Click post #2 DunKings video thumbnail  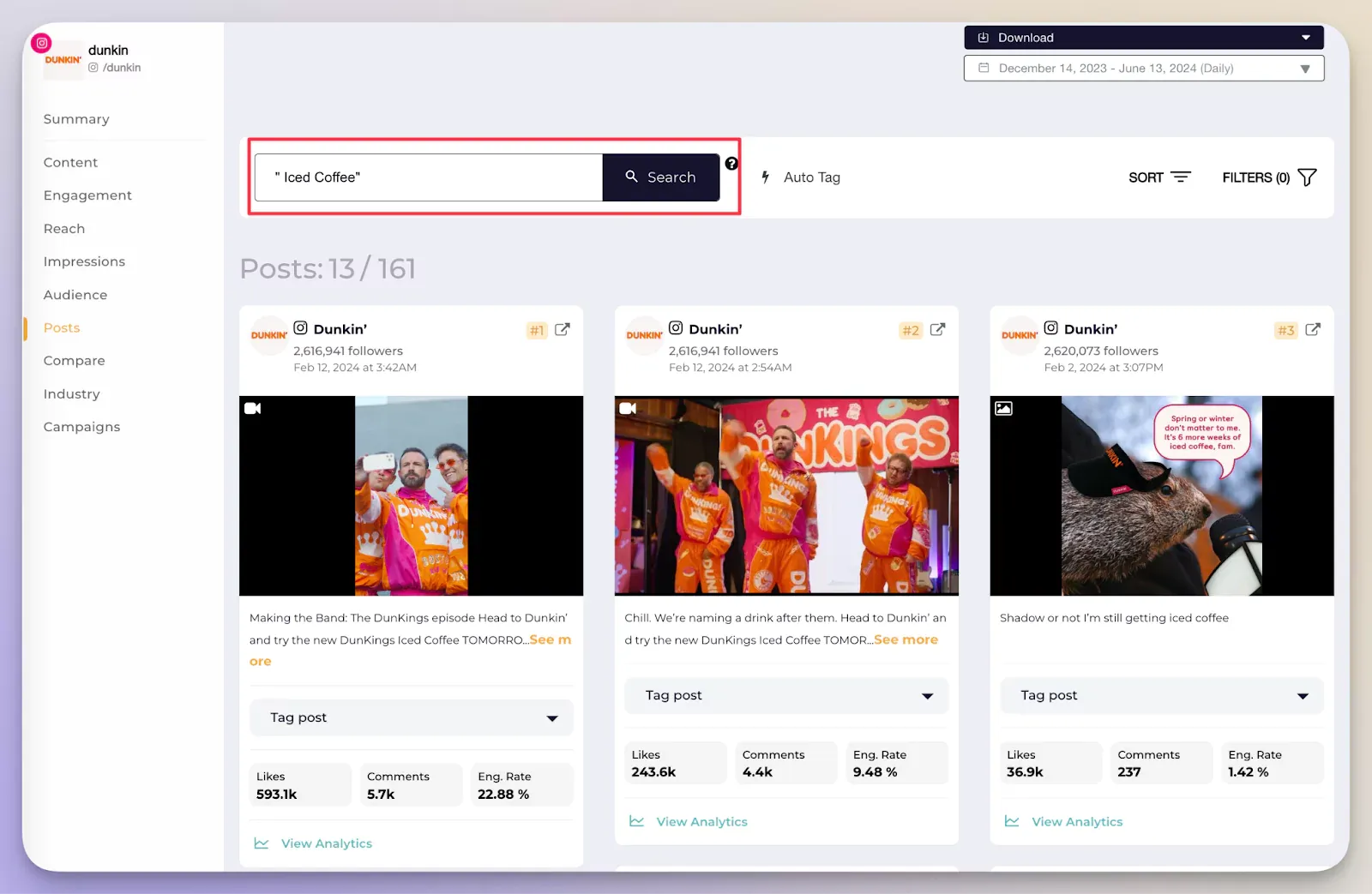(786, 495)
